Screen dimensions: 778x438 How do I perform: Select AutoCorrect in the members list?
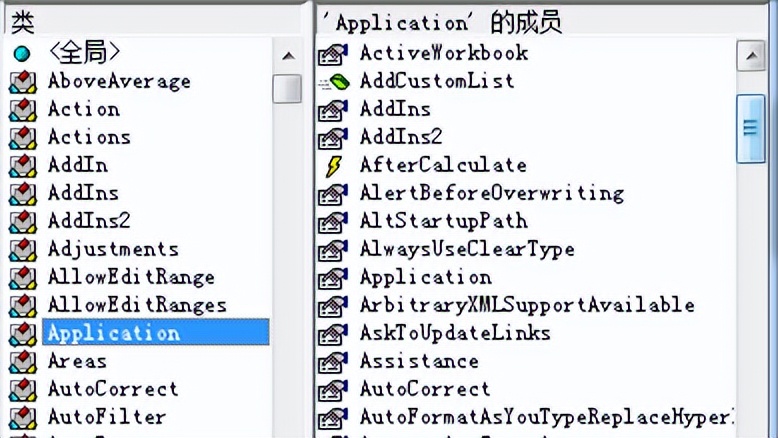point(426,389)
